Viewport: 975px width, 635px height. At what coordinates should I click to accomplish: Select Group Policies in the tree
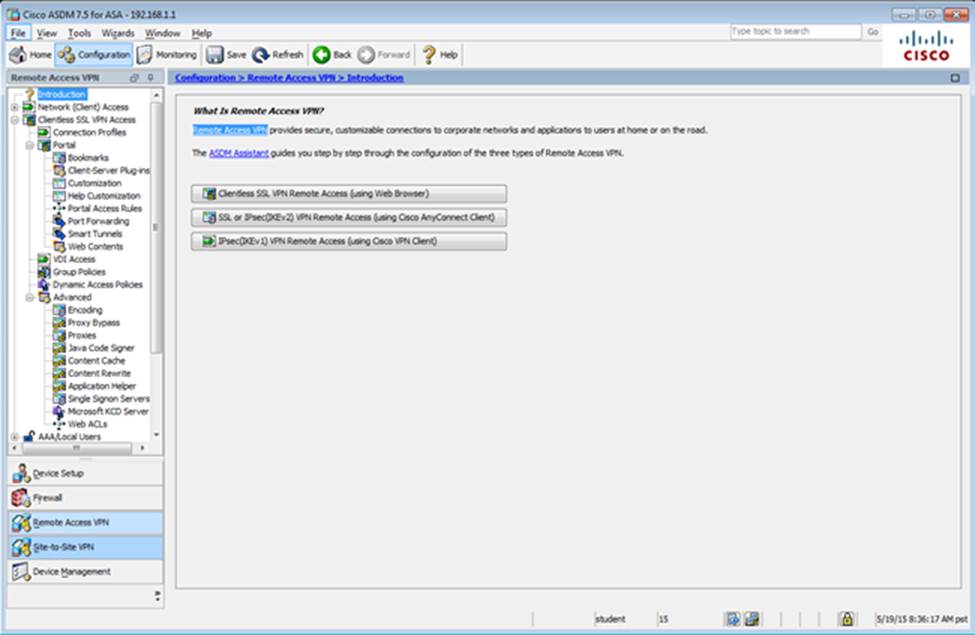[x=79, y=272]
